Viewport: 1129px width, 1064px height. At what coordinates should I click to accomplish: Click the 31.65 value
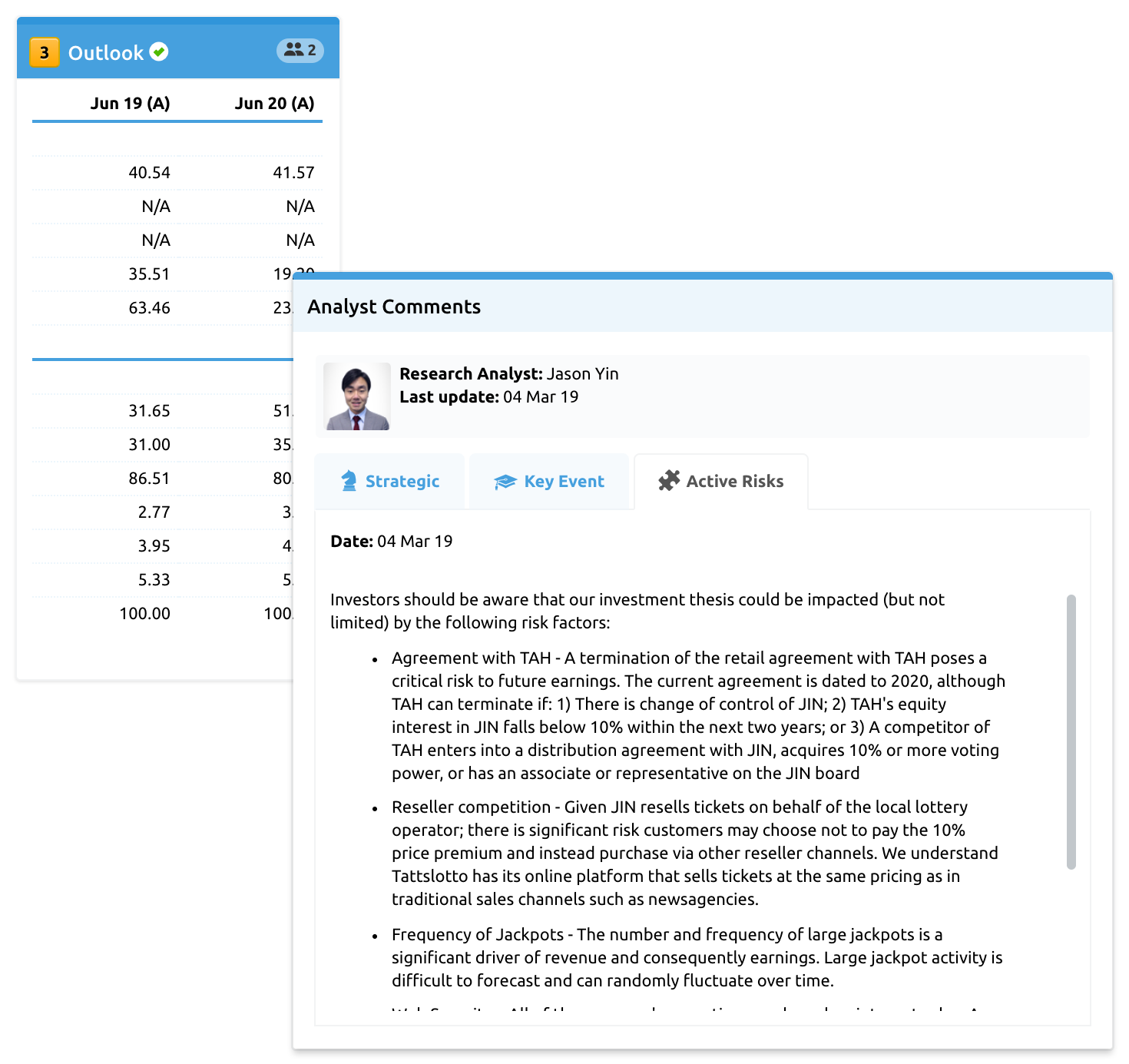[x=149, y=410]
